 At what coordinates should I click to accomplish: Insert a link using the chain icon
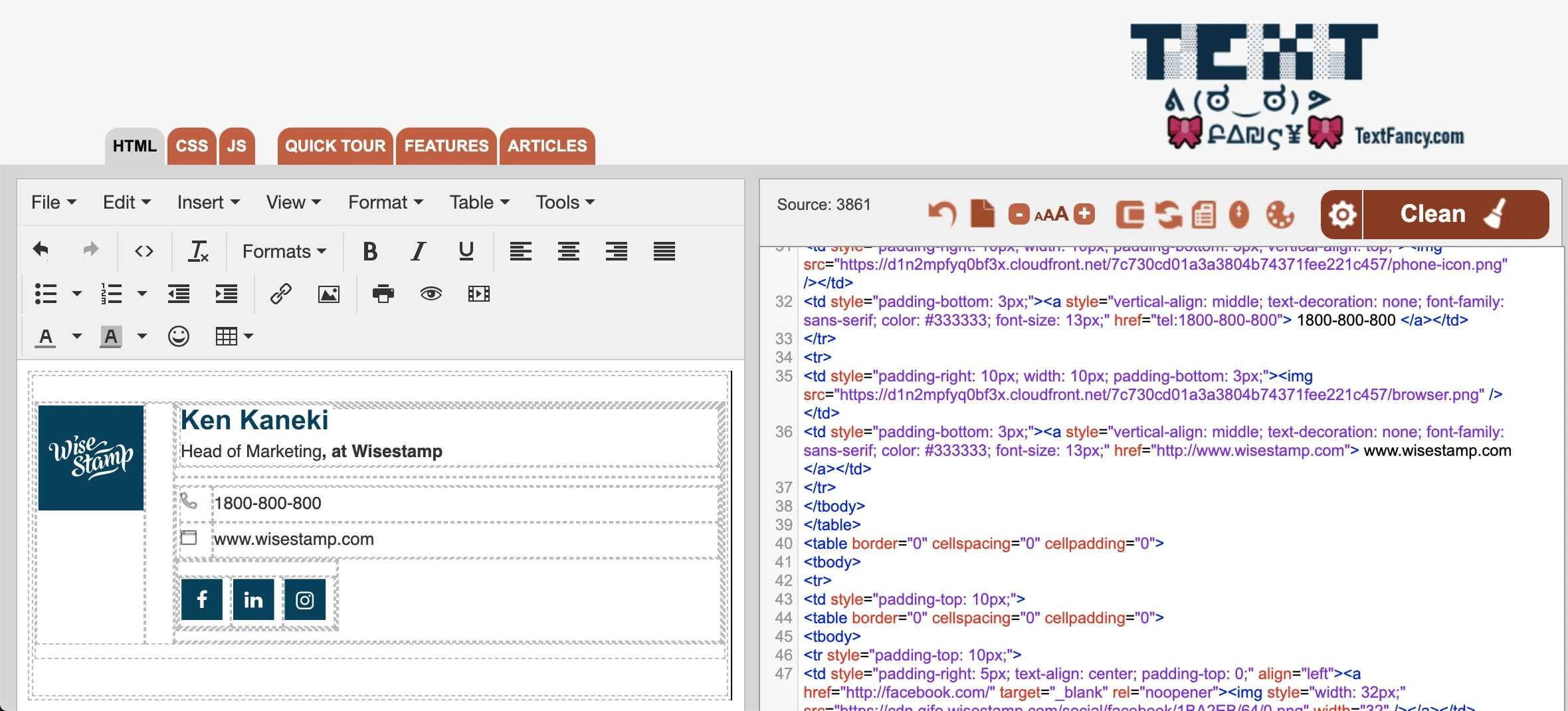tap(281, 293)
